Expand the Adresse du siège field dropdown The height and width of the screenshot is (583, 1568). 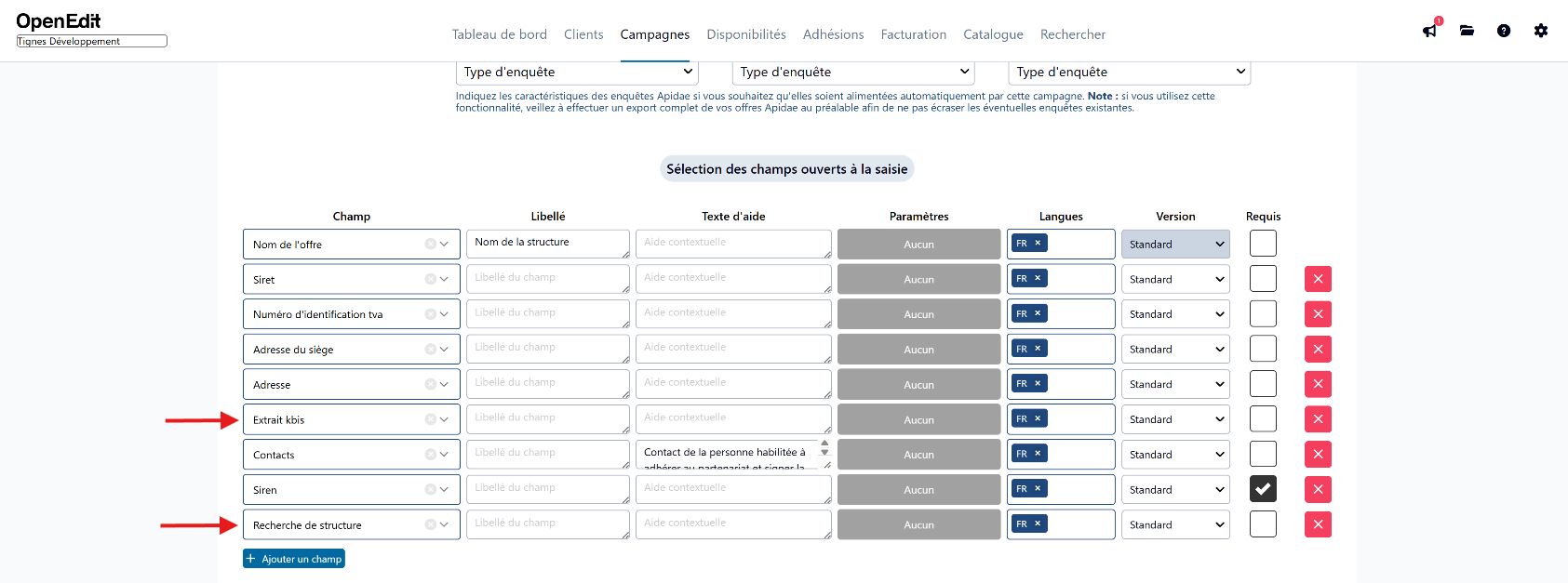tap(444, 350)
